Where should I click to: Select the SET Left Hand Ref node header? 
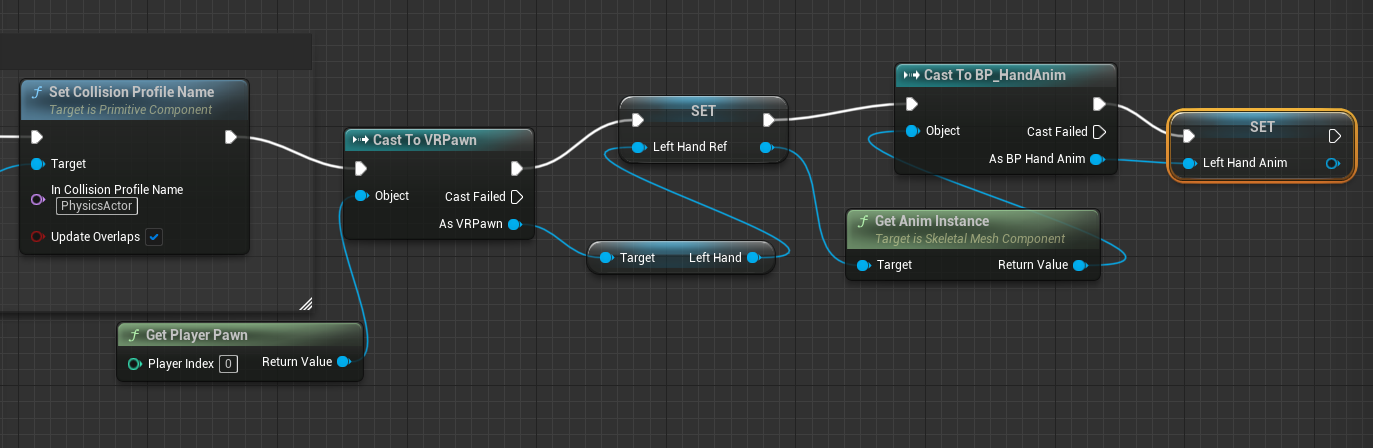[703, 110]
